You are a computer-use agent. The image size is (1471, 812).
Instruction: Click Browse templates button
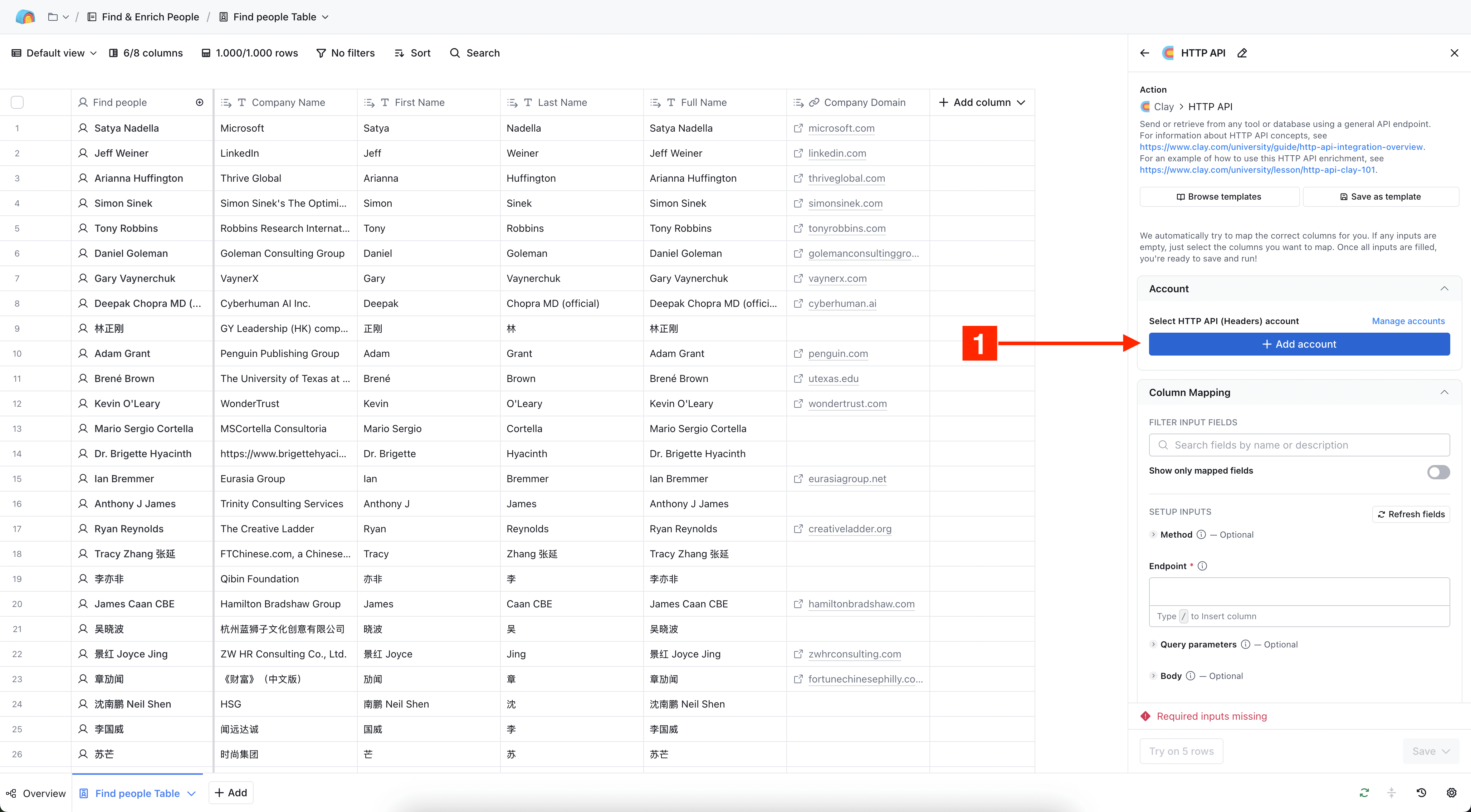[x=1219, y=196]
